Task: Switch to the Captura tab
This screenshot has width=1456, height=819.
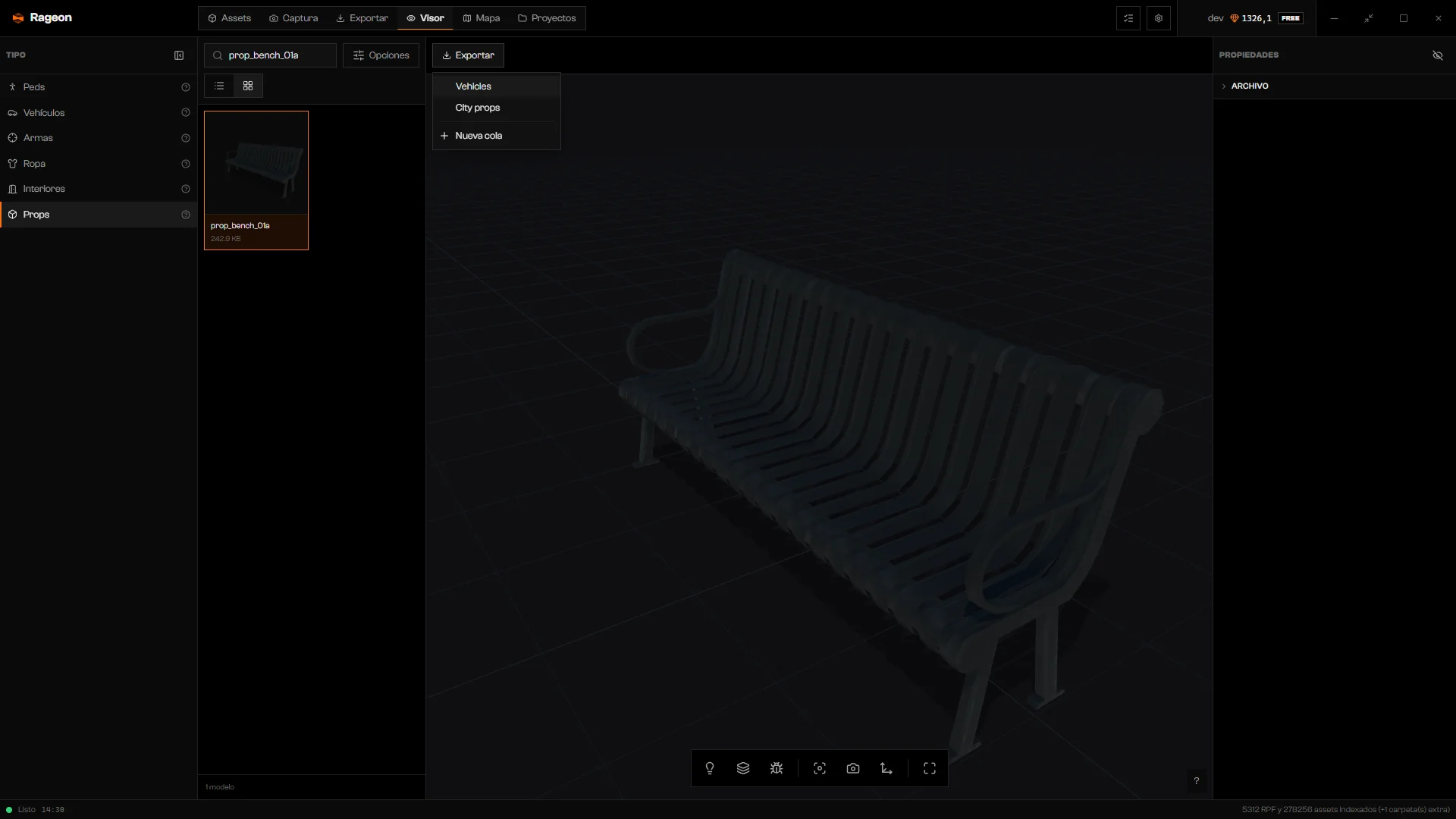Action: 293,18
